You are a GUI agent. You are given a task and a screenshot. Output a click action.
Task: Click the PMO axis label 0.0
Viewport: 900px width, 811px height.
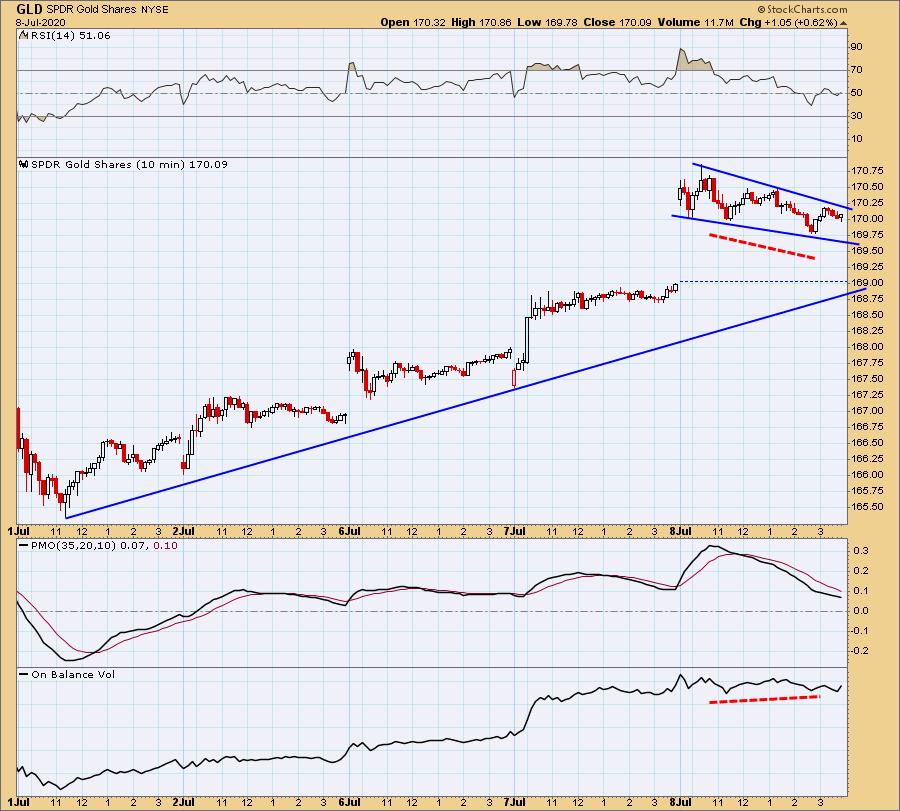tap(861, 611)
